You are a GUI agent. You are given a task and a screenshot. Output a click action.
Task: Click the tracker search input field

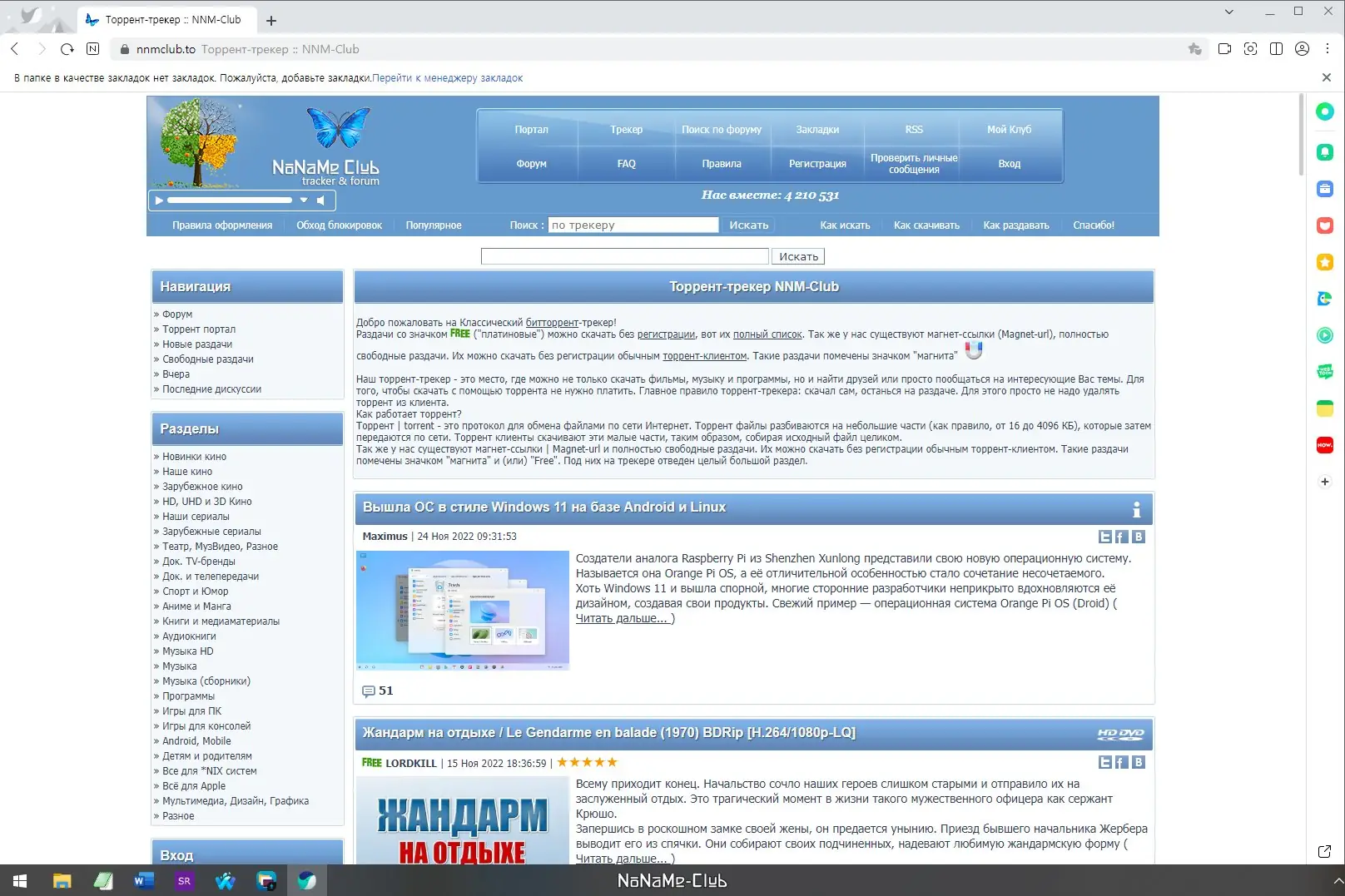click(x=633, y=225)
